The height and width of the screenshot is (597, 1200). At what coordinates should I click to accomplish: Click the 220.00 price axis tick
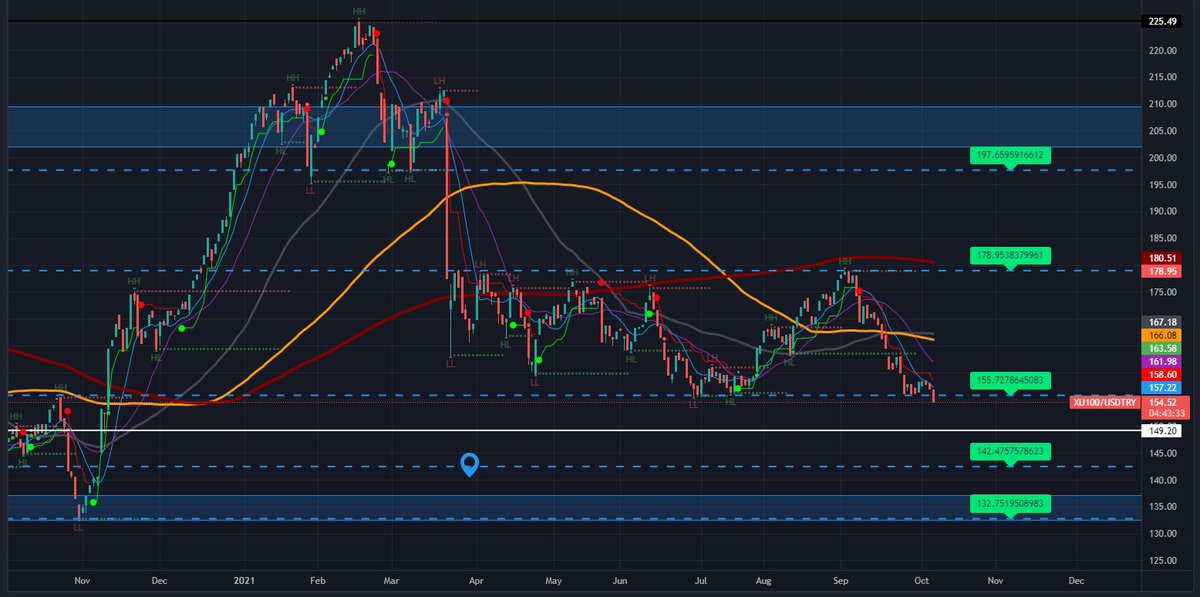[x=1162, y=50]
